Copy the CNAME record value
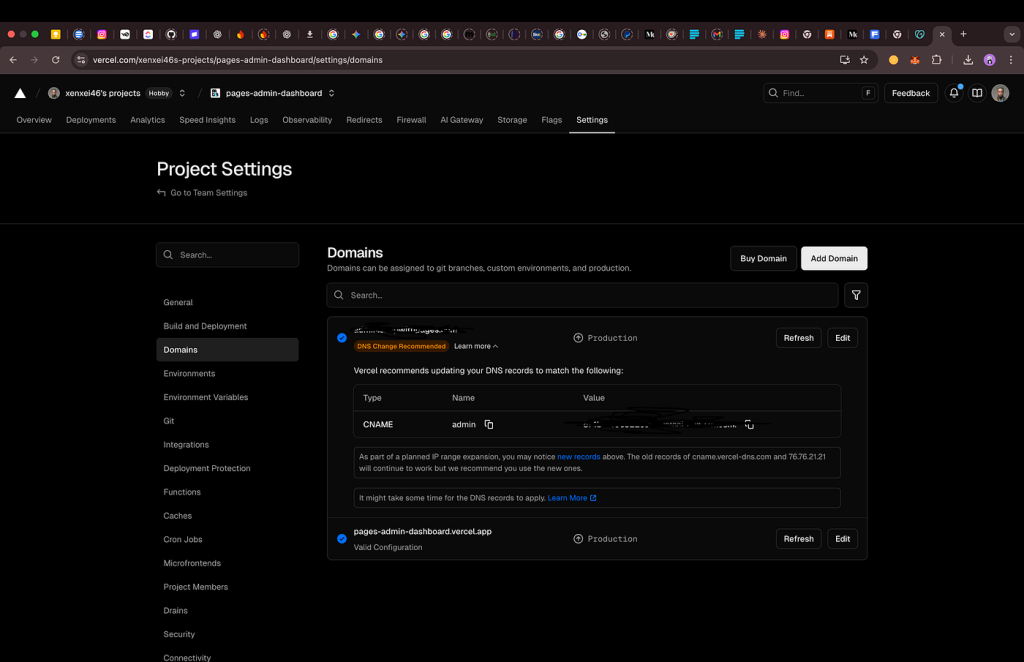Image resolution: width=1024 pixels, height=662 pixels. [x=749, y=424]
